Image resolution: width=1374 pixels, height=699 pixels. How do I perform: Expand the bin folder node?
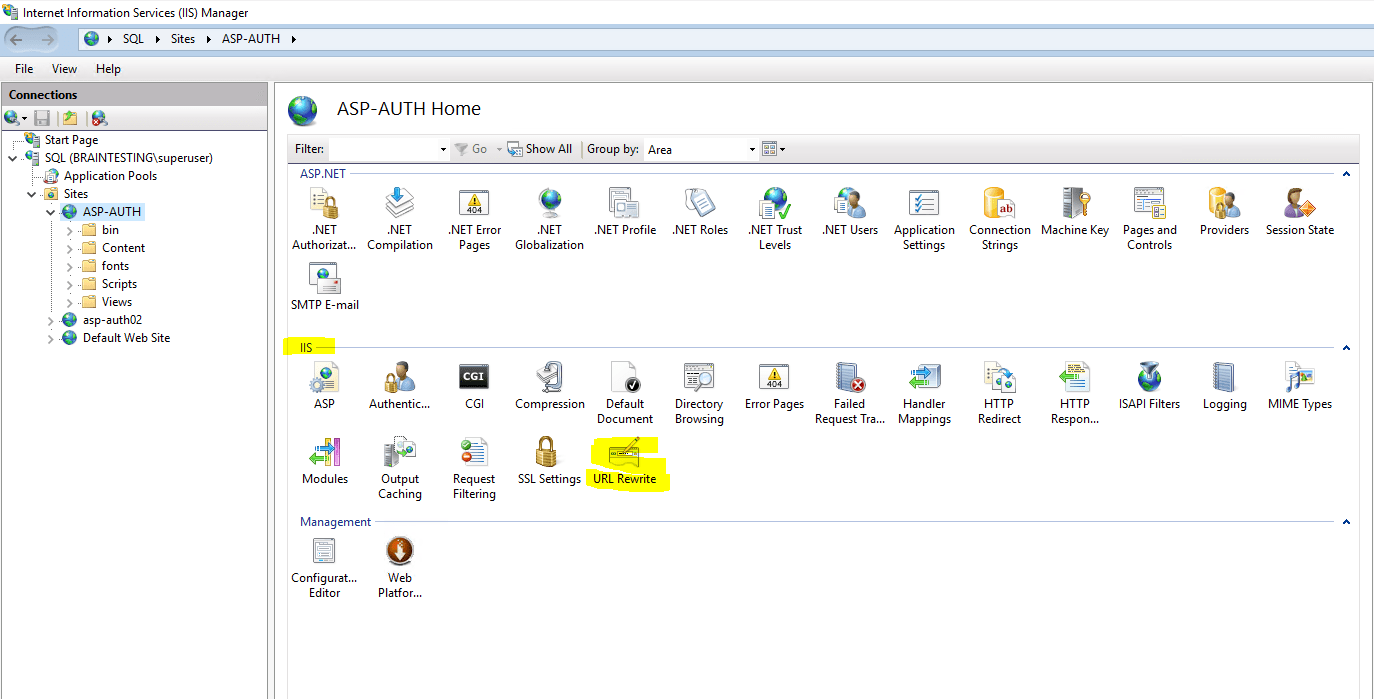(69, 230)
